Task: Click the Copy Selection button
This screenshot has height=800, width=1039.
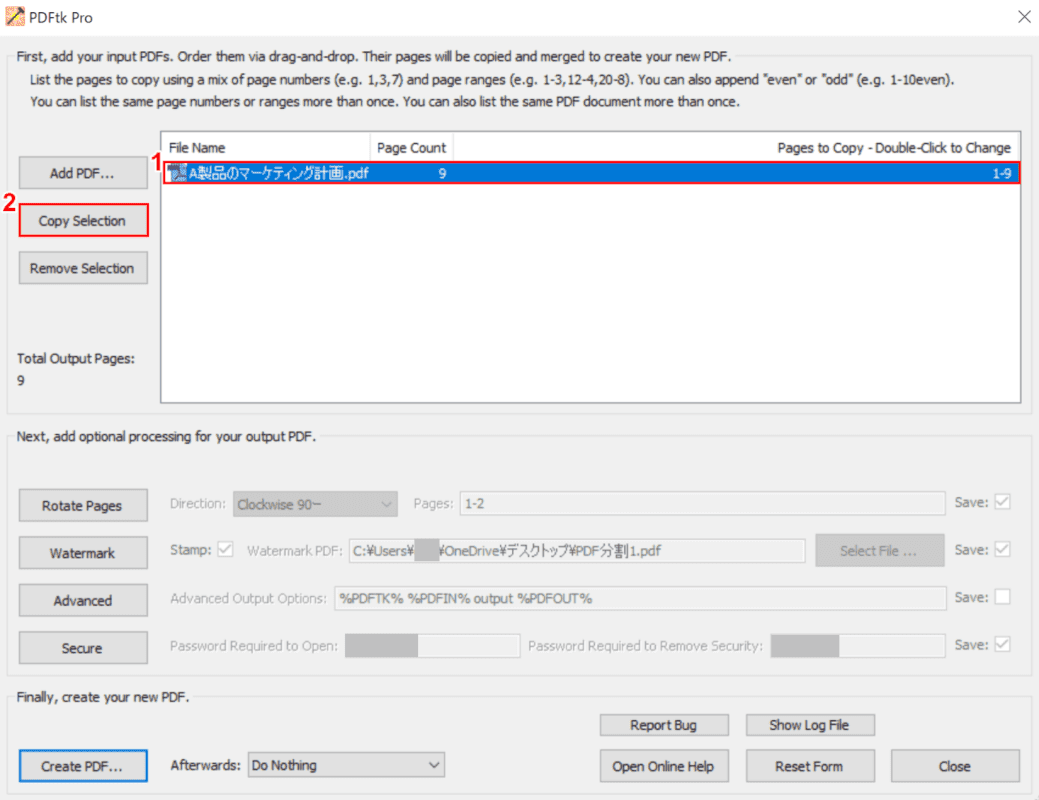Action: (x=83, y=221)
